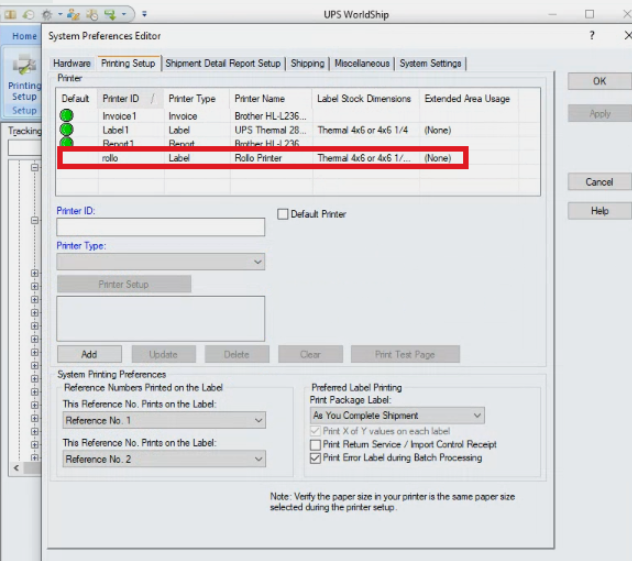This screenshot has height=561, width=632.
Task: Close the System Preferences Editor dialog
Action: [x=628, y=35]
